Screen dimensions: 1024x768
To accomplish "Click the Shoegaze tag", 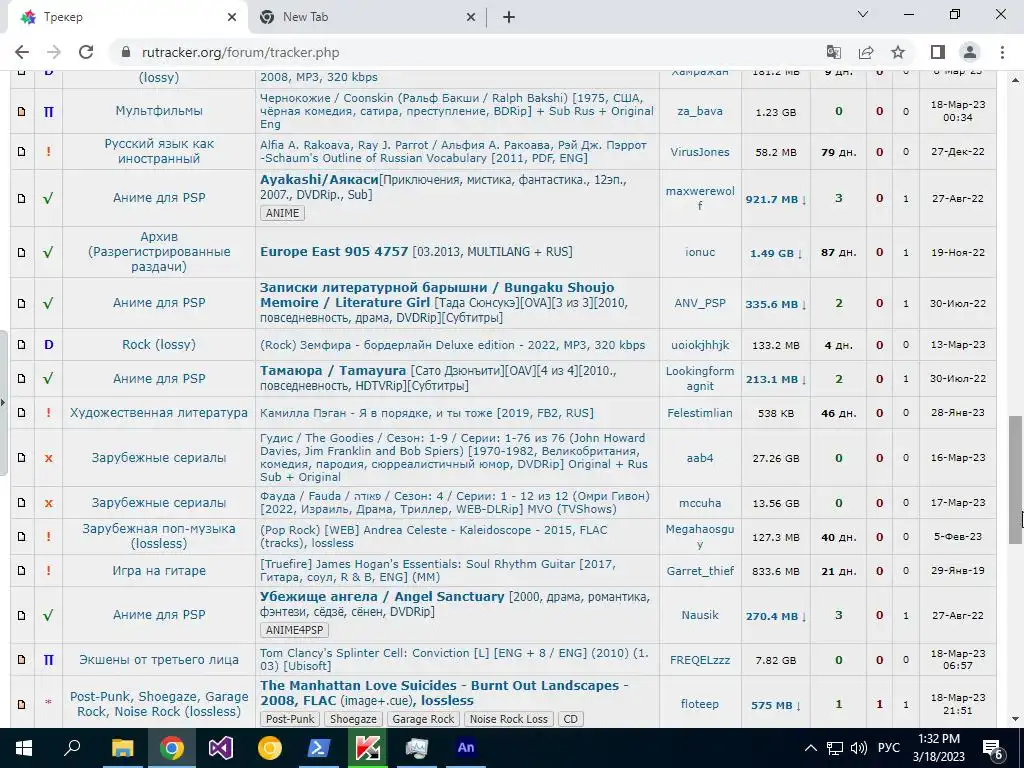I will coord(353,719).
